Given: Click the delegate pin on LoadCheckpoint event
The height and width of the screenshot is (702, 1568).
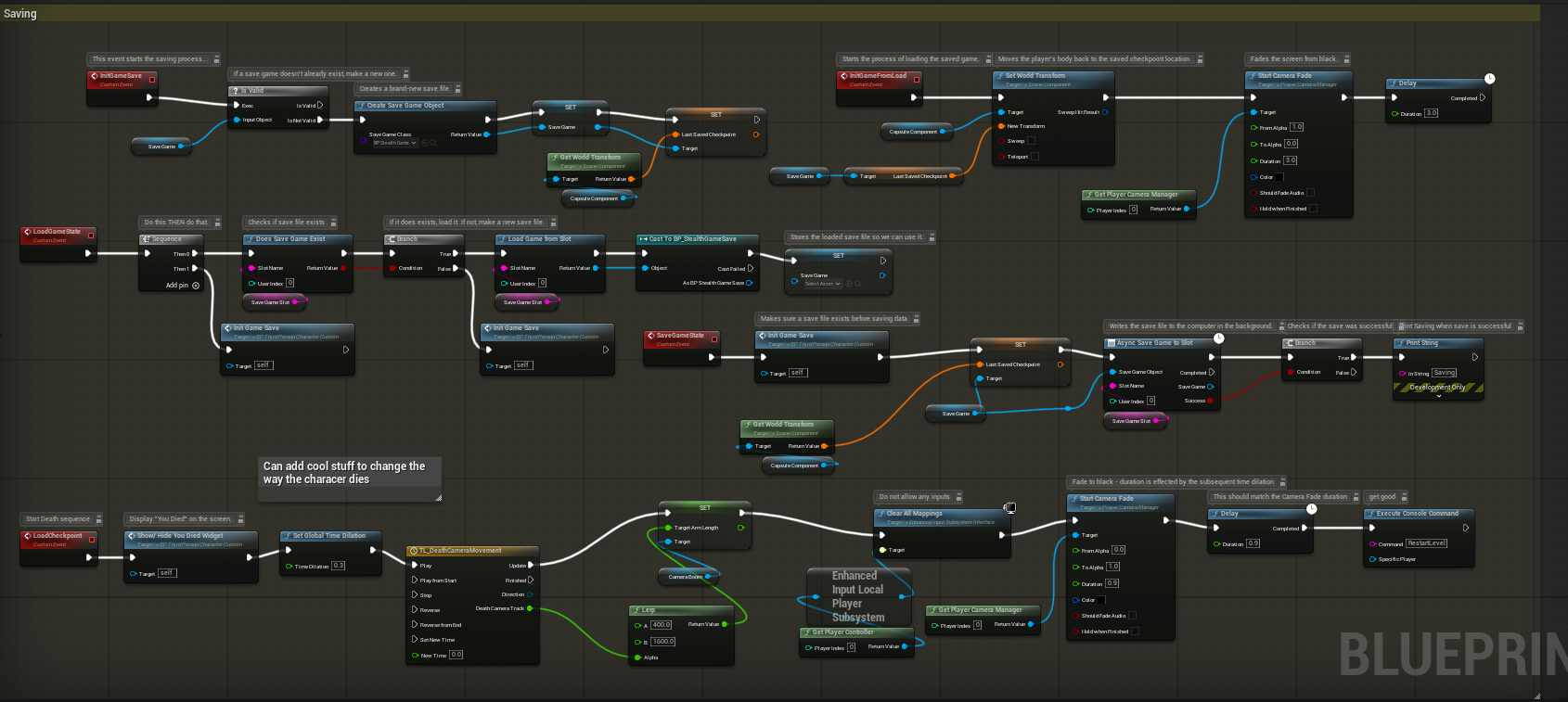Looking at the screenshot, I should point(90,541).
